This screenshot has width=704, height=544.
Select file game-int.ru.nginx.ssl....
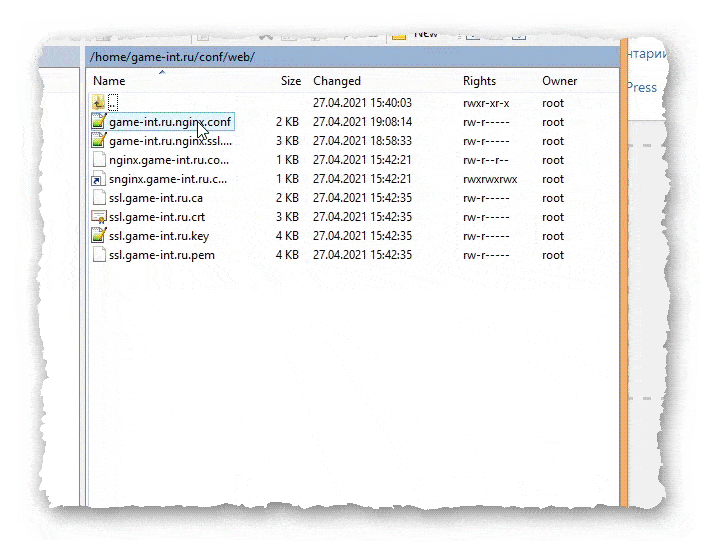pyautogui.click(x=170, y=141)
